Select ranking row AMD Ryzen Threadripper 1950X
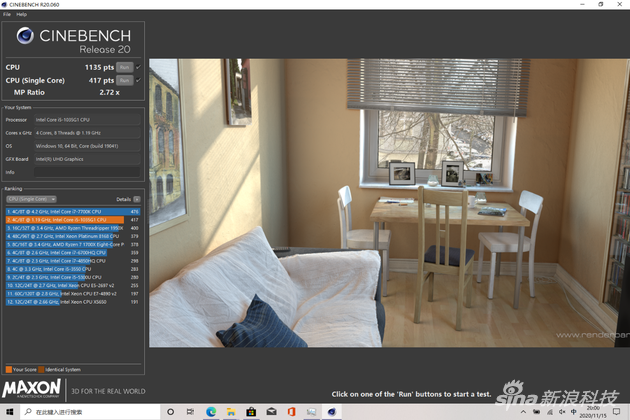The height and width of the screenshot is (420, 630). coord(73,228)
